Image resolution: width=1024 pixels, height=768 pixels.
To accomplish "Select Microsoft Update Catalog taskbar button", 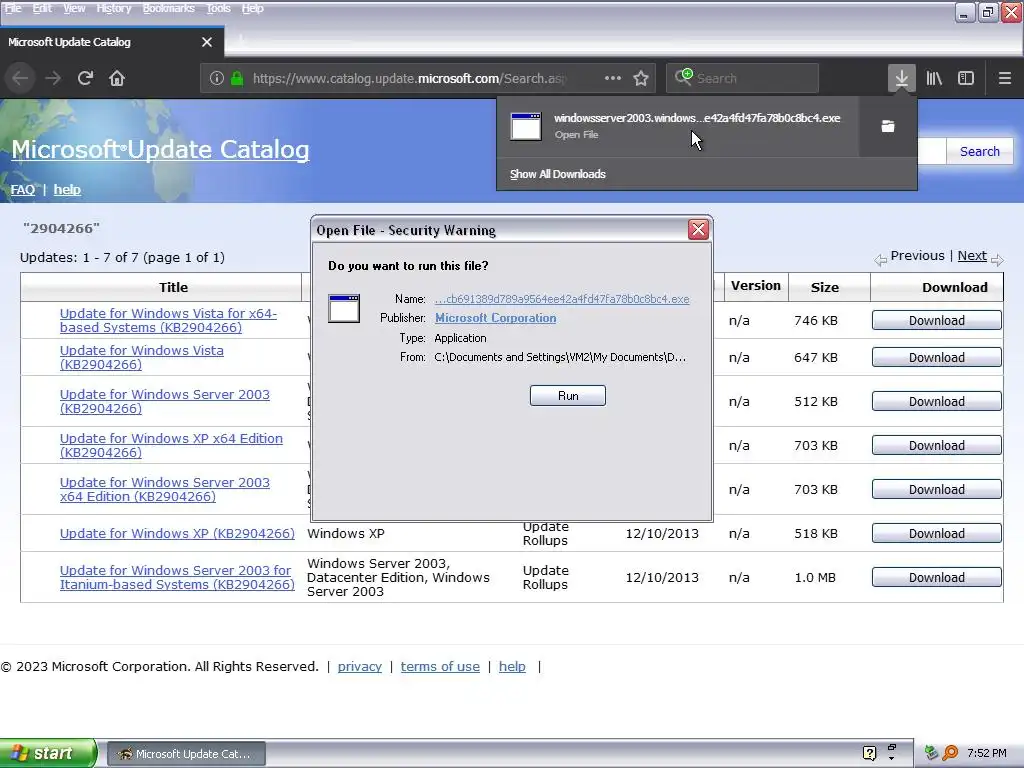I will 186,754.
